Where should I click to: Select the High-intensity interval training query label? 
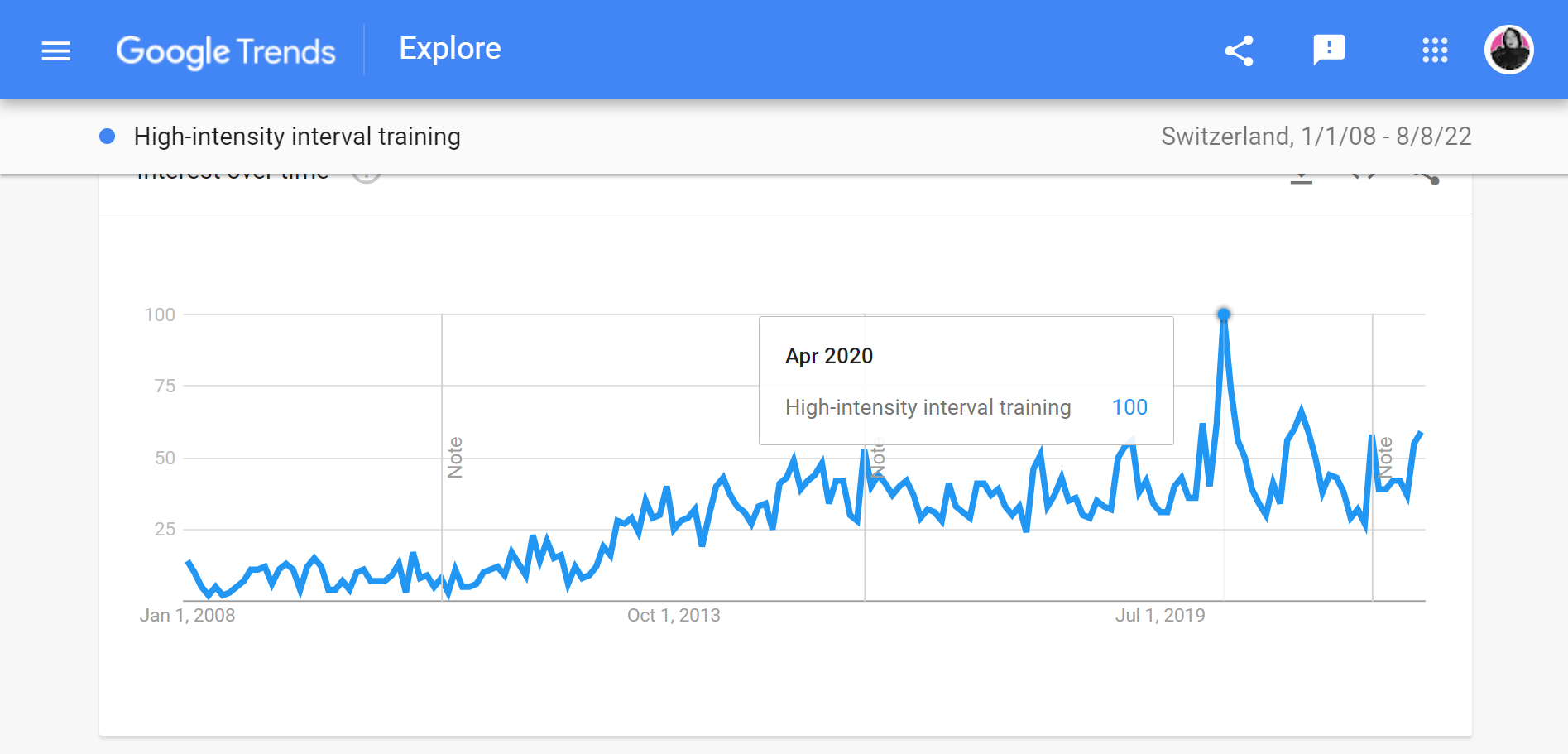click(296, 136)
